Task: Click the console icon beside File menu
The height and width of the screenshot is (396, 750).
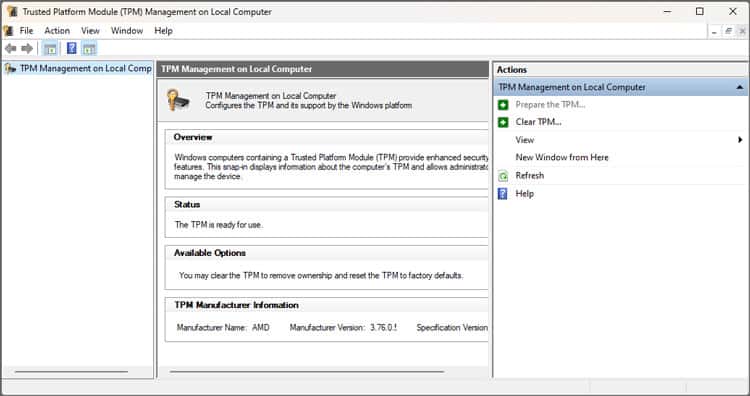Action: pyautogui.click(x=8, y=31)
